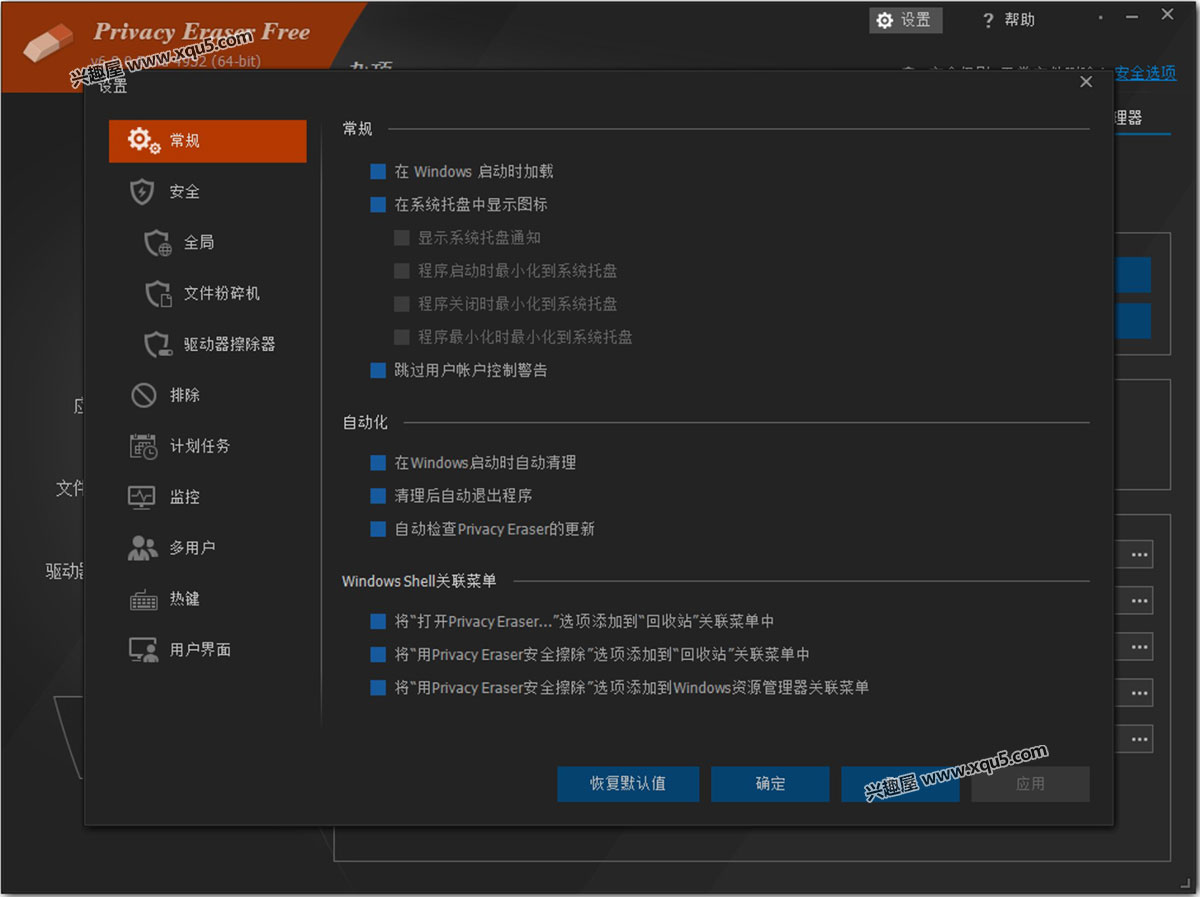Click the Privacy Eraser eraser logo

(48, 43)
